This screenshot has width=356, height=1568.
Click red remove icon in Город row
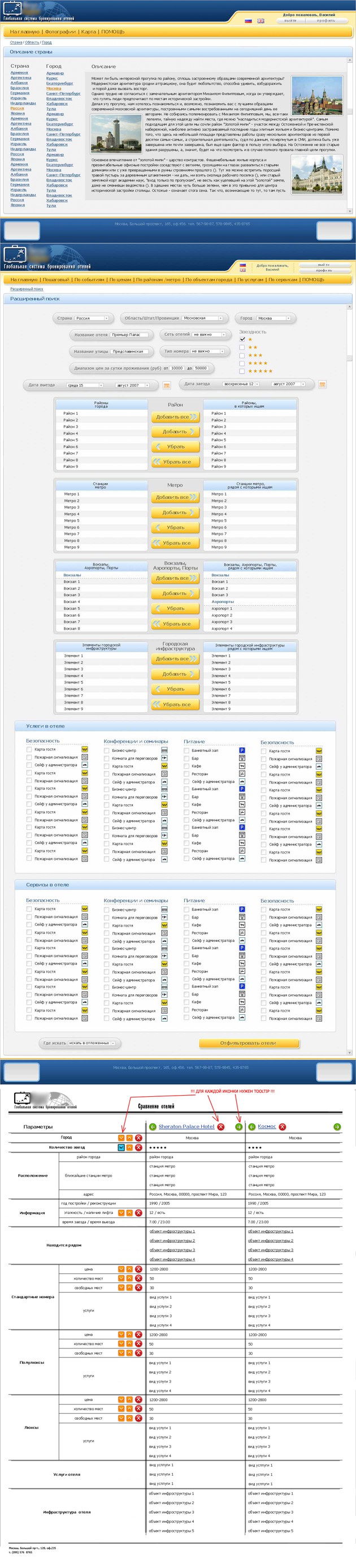click(x=139, y=1138)
